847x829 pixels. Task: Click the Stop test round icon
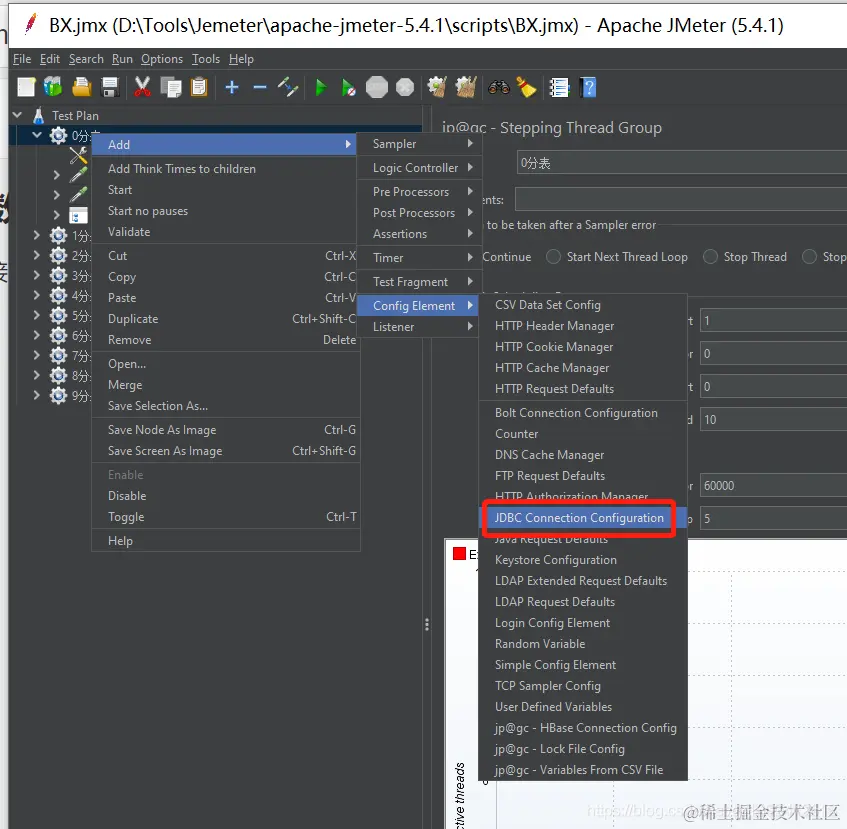[x=377, y=87]
